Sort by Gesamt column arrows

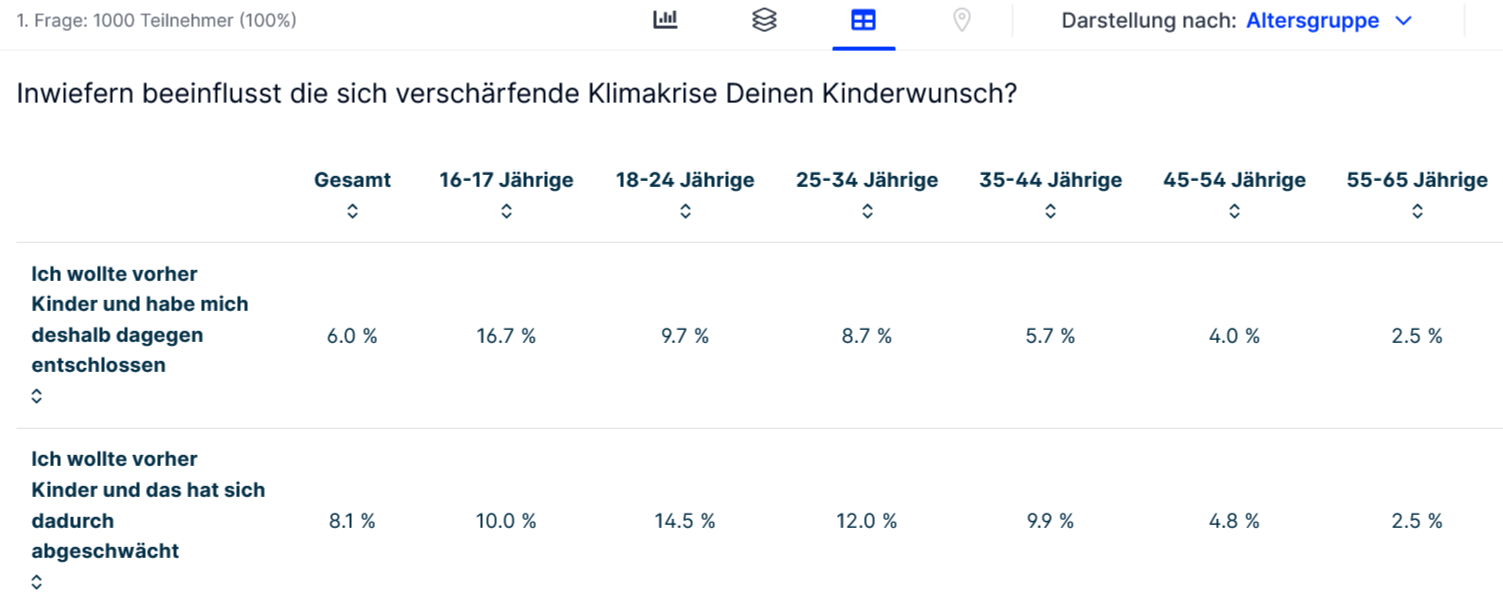pos(352,211)
